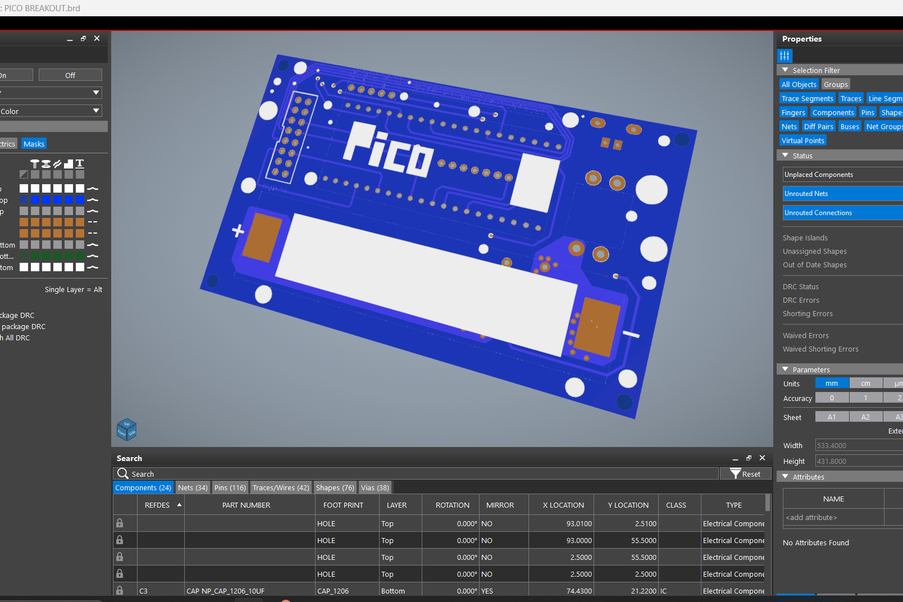Click the lock icon for HOLE at X 93.0000
Screen dimensions: 903x602
[119, 540]
